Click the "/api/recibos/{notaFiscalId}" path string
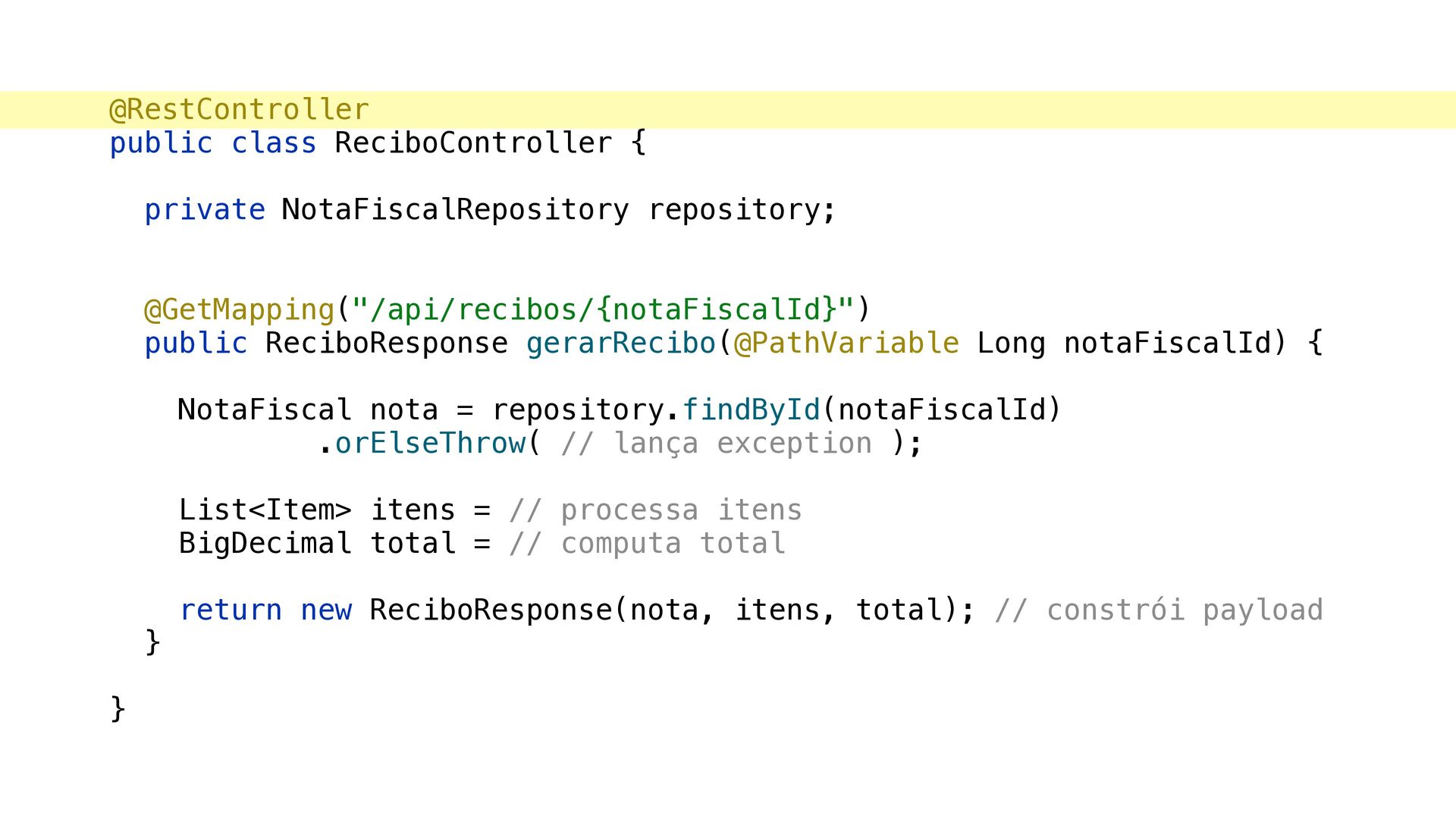This screenshot has width=1456, height=819. click(603, 310)
